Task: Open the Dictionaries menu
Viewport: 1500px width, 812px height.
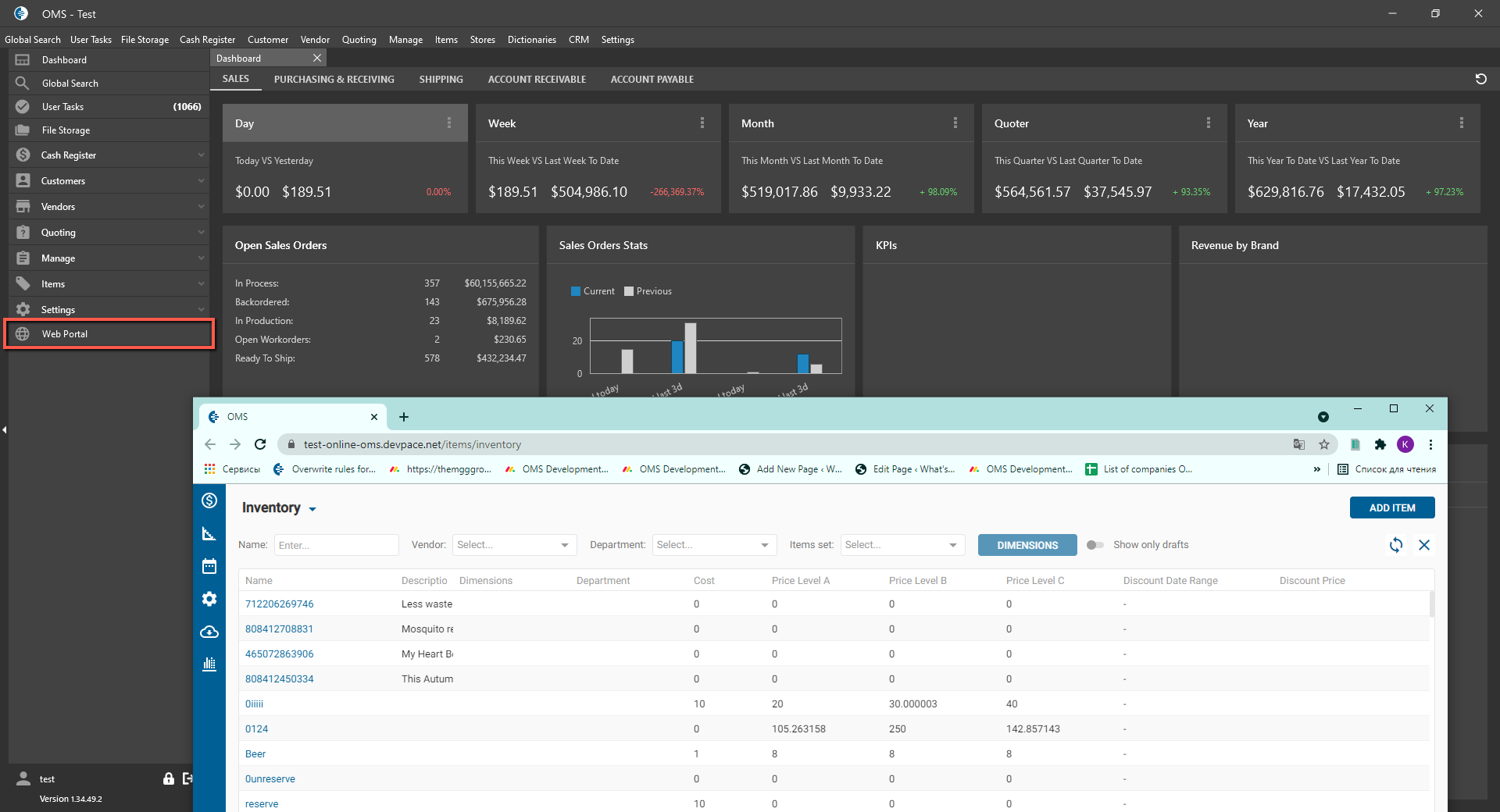Action: [x=531, y=40]
